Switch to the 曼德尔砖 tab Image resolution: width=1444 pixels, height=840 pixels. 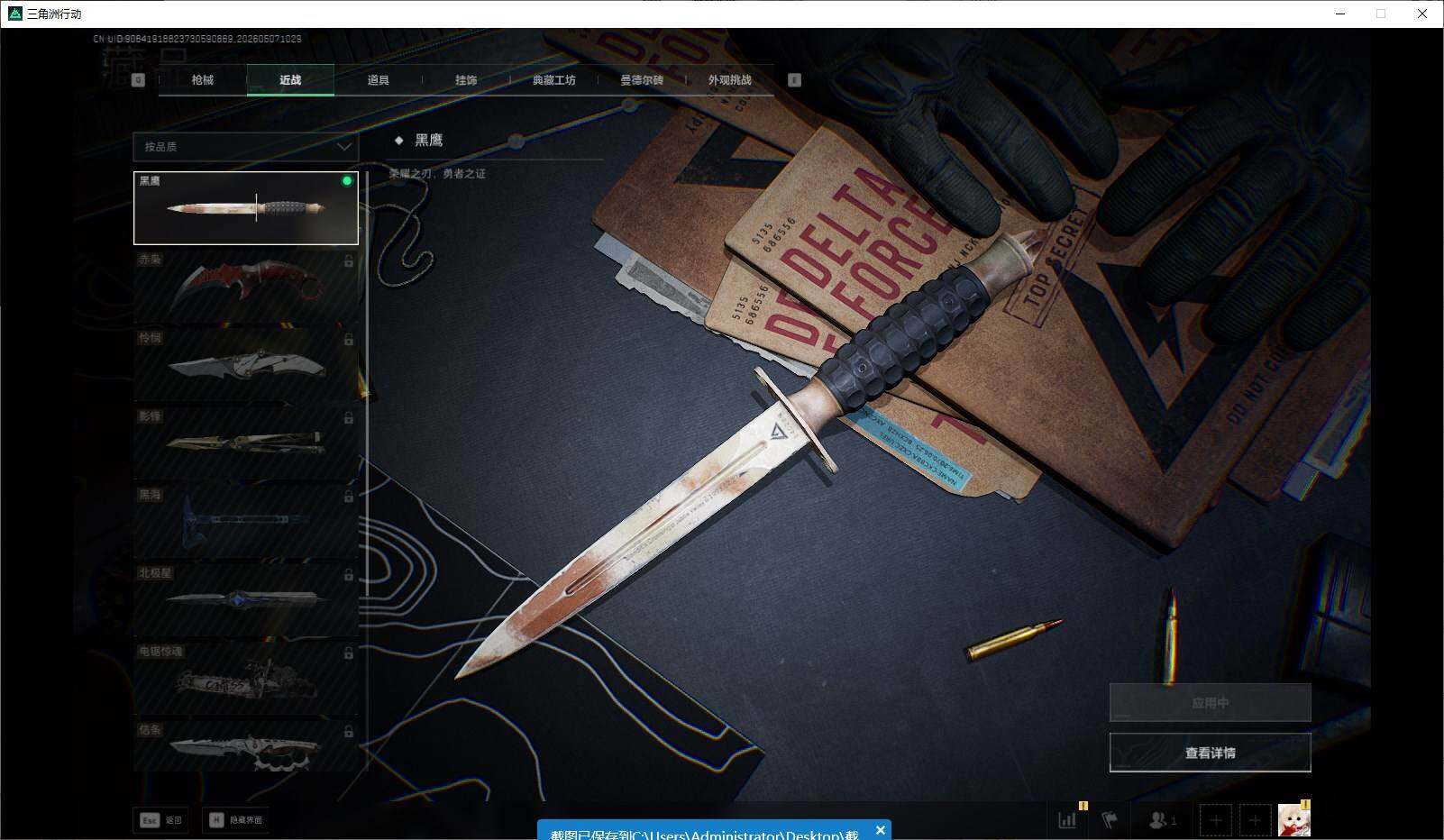coord(642,80)
